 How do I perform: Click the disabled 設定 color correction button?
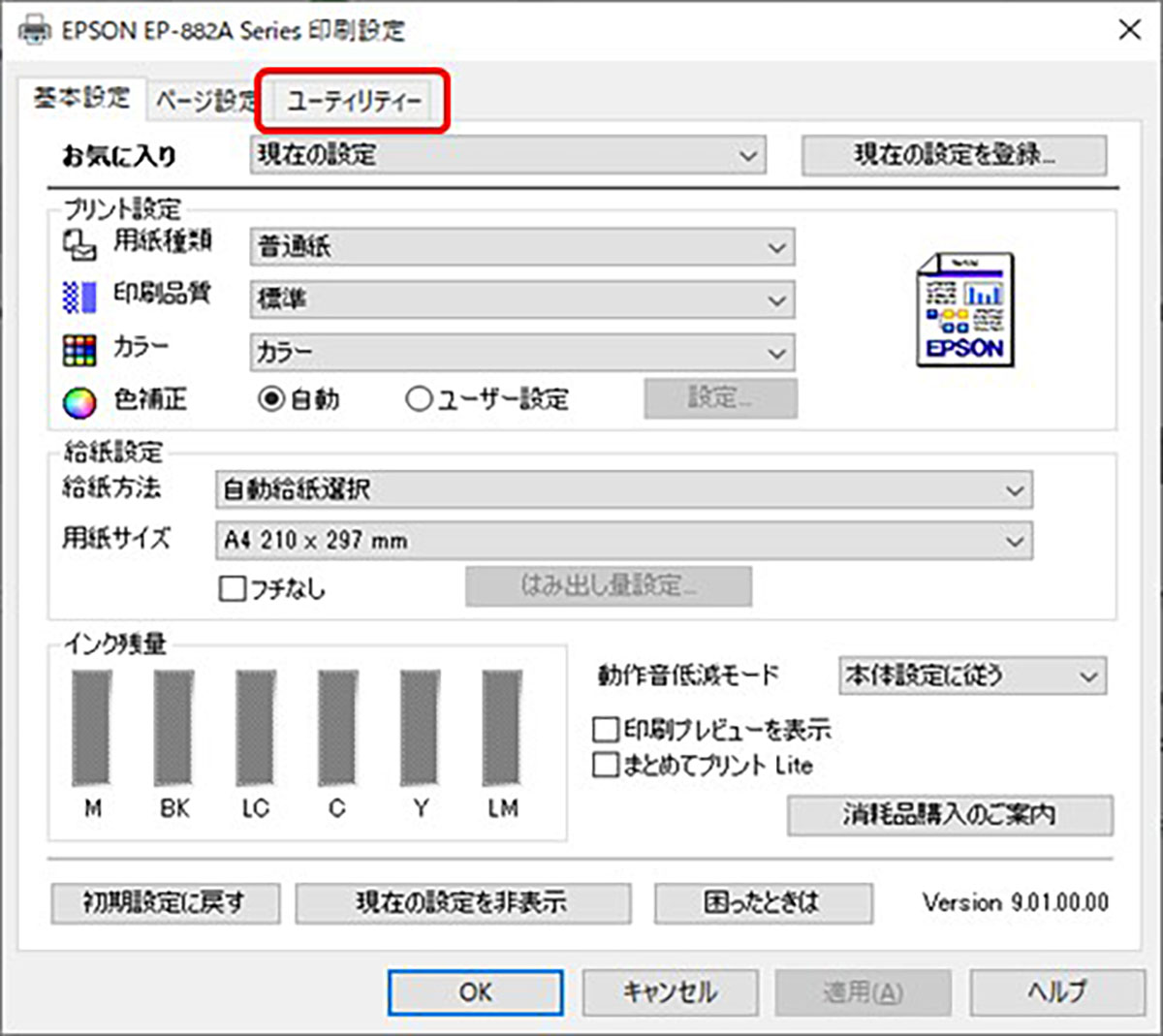[x=720, y=398]
